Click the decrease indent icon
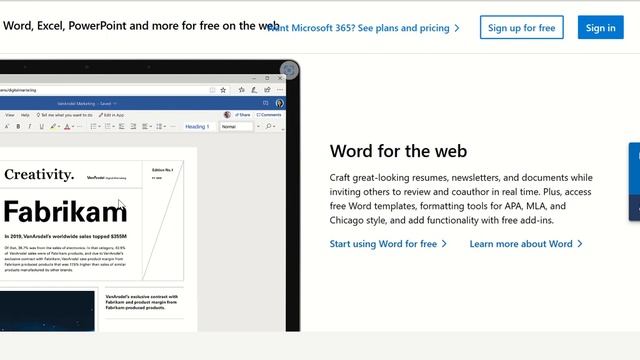The height and width of the screenshot is (360, 640). (122, 126)
